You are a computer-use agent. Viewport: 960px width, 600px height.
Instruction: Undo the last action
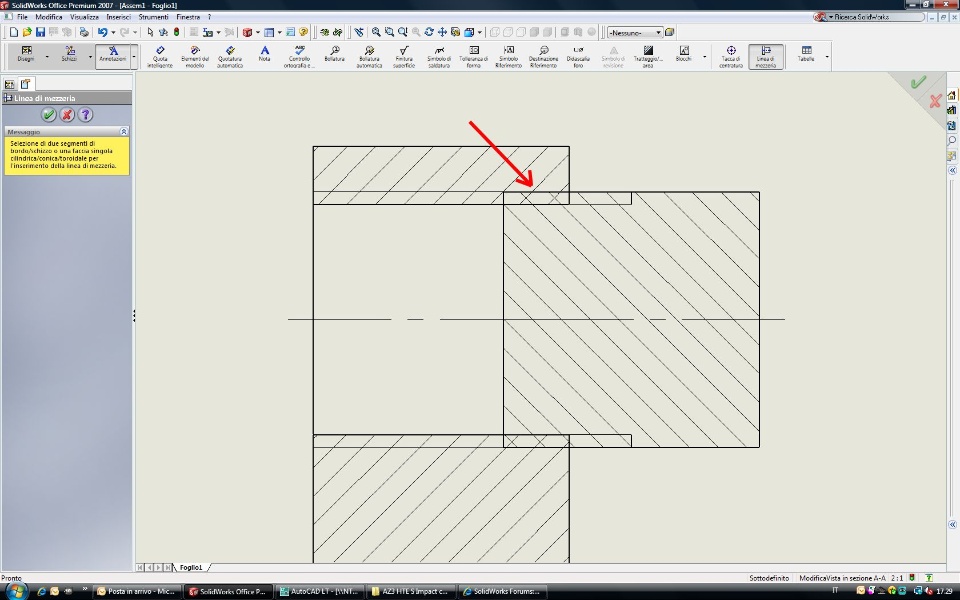click(x=102, y=32)
